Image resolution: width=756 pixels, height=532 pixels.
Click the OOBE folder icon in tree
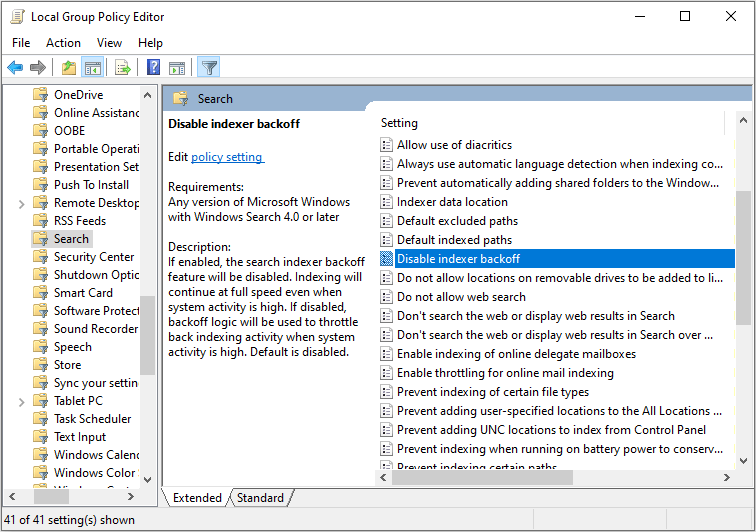41,131
